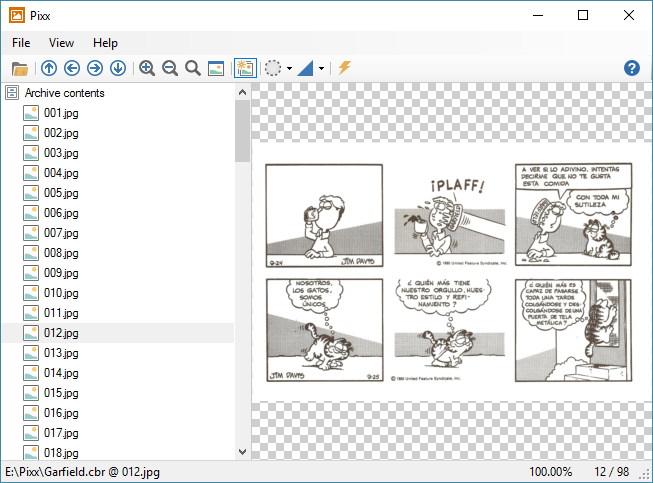Open the blue triangle dropdown arrow
Image resolution: width=653 pixels, height=483 pixels.
(322, 68)
